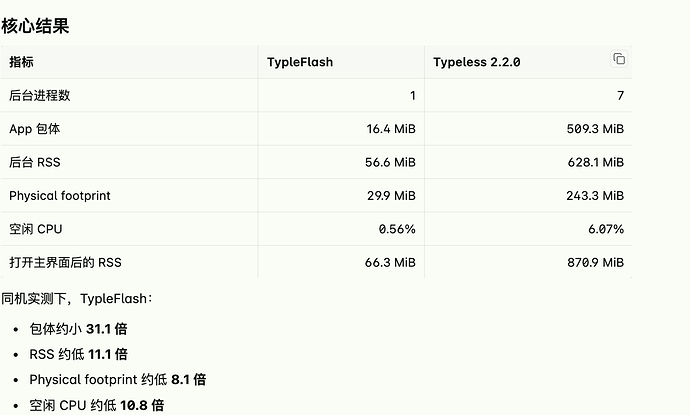Select the App 包体 row label

(34, 129)
